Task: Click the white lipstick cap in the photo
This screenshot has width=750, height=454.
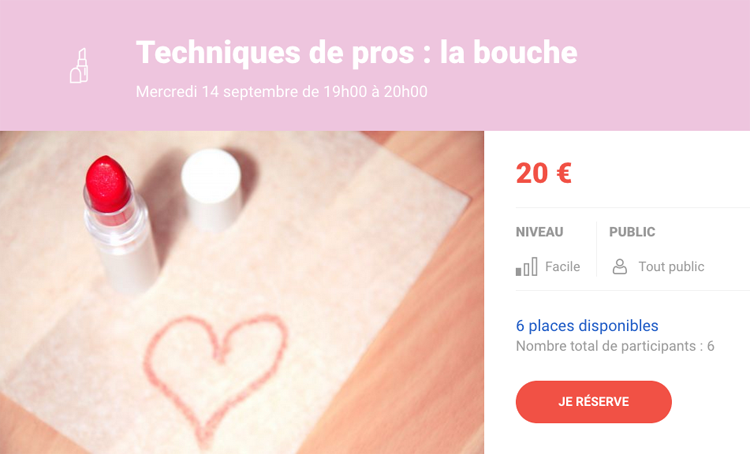Action: 212,189
